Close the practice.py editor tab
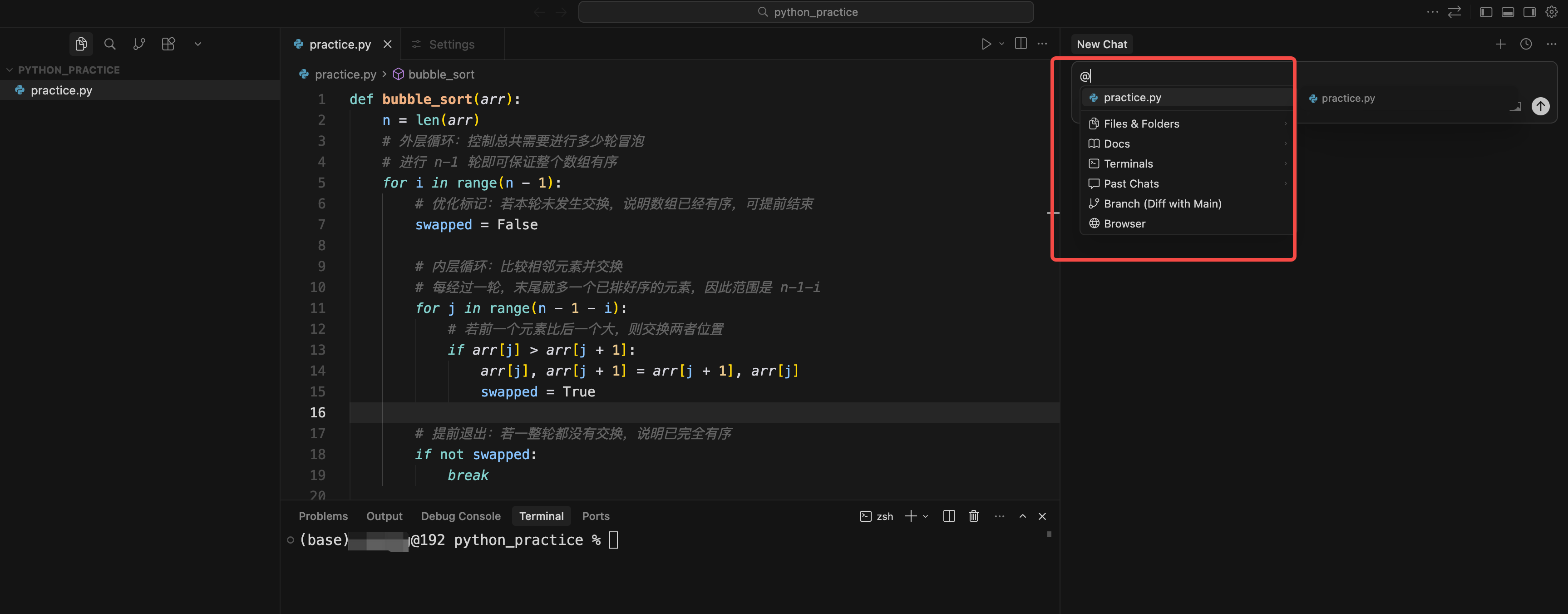 click(x=388, y=45)
